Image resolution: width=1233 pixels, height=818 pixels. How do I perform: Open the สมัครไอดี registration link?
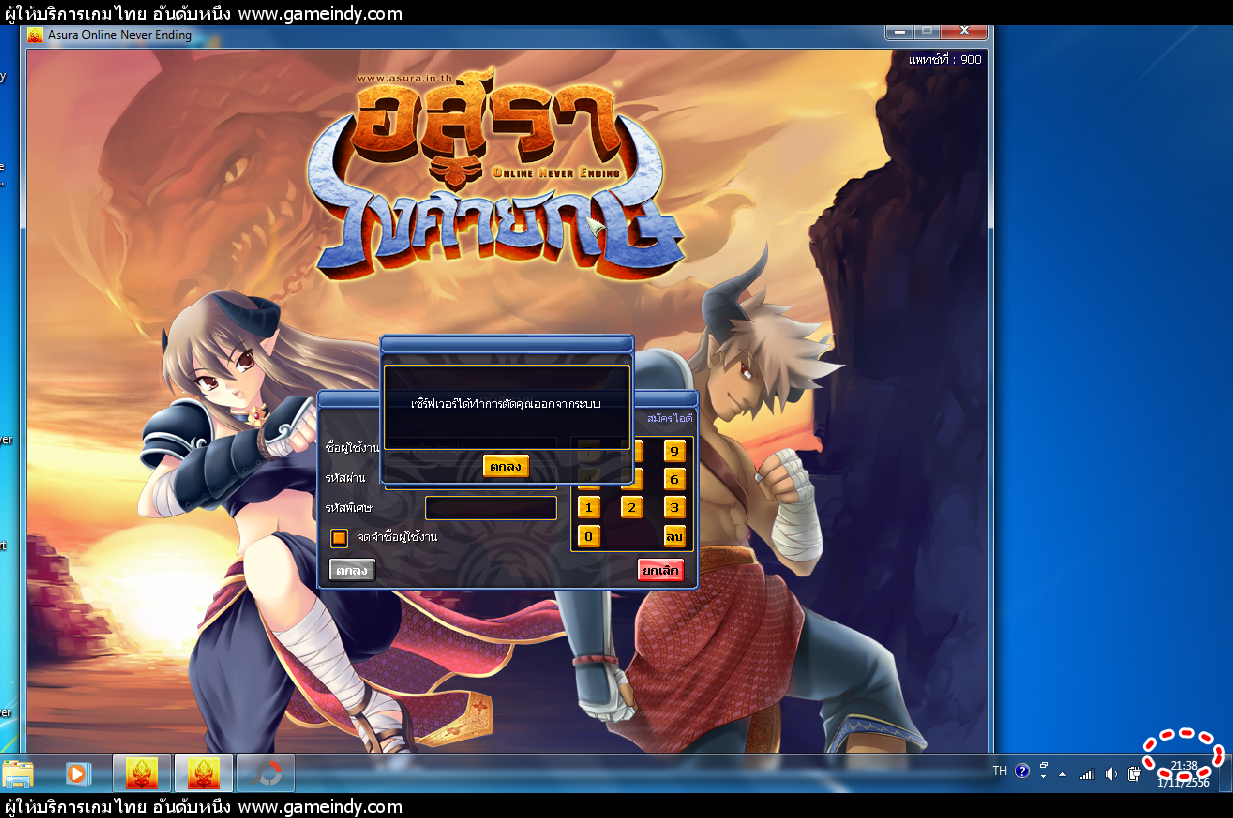coord(670,417)
